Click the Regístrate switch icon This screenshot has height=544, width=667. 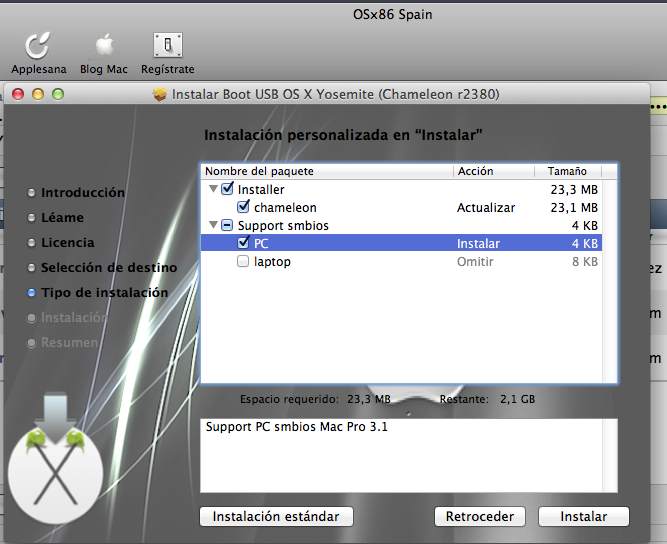coord(168,45)
